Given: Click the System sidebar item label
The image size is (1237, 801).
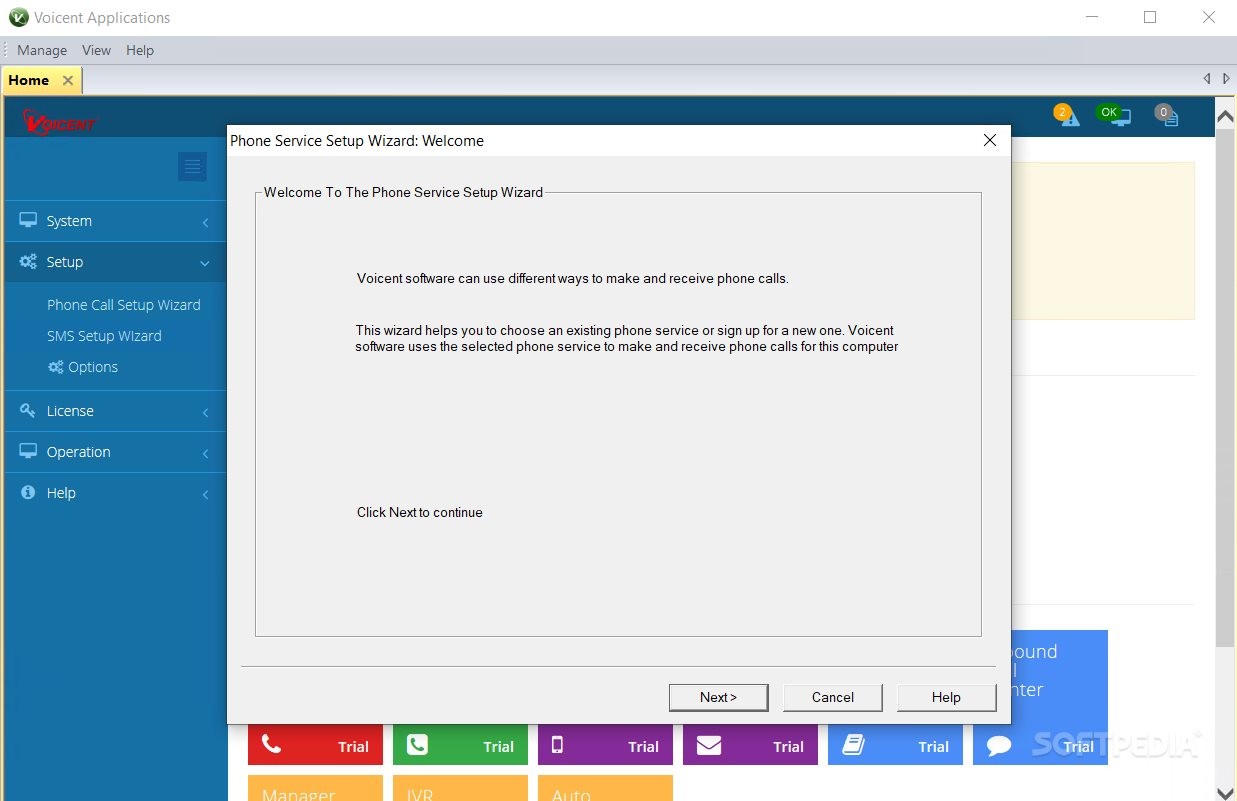Looking at the screenshot, I should pos(69,221).
